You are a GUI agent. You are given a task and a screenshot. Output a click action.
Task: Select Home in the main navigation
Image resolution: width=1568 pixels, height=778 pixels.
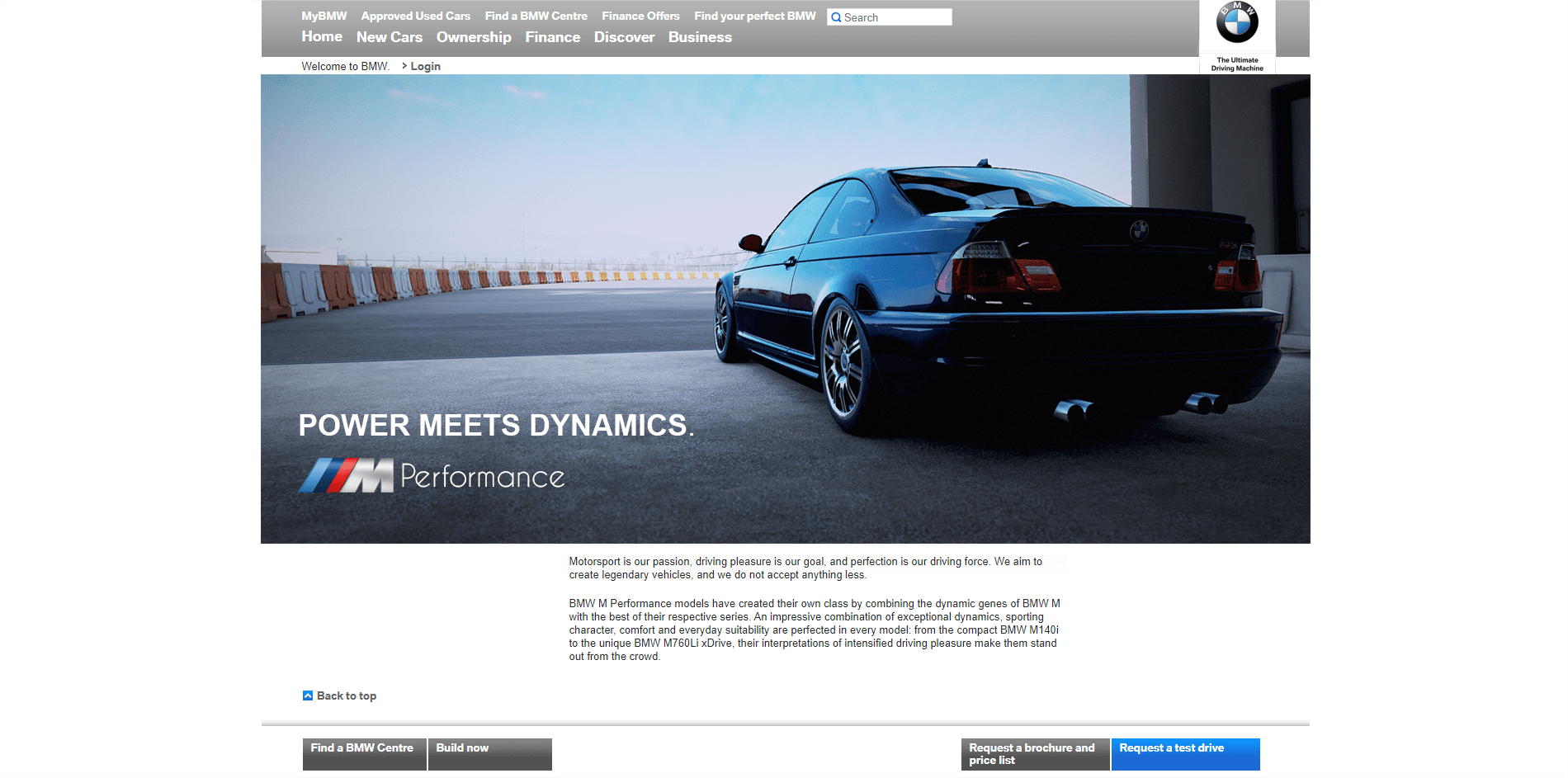click(321, 37)
